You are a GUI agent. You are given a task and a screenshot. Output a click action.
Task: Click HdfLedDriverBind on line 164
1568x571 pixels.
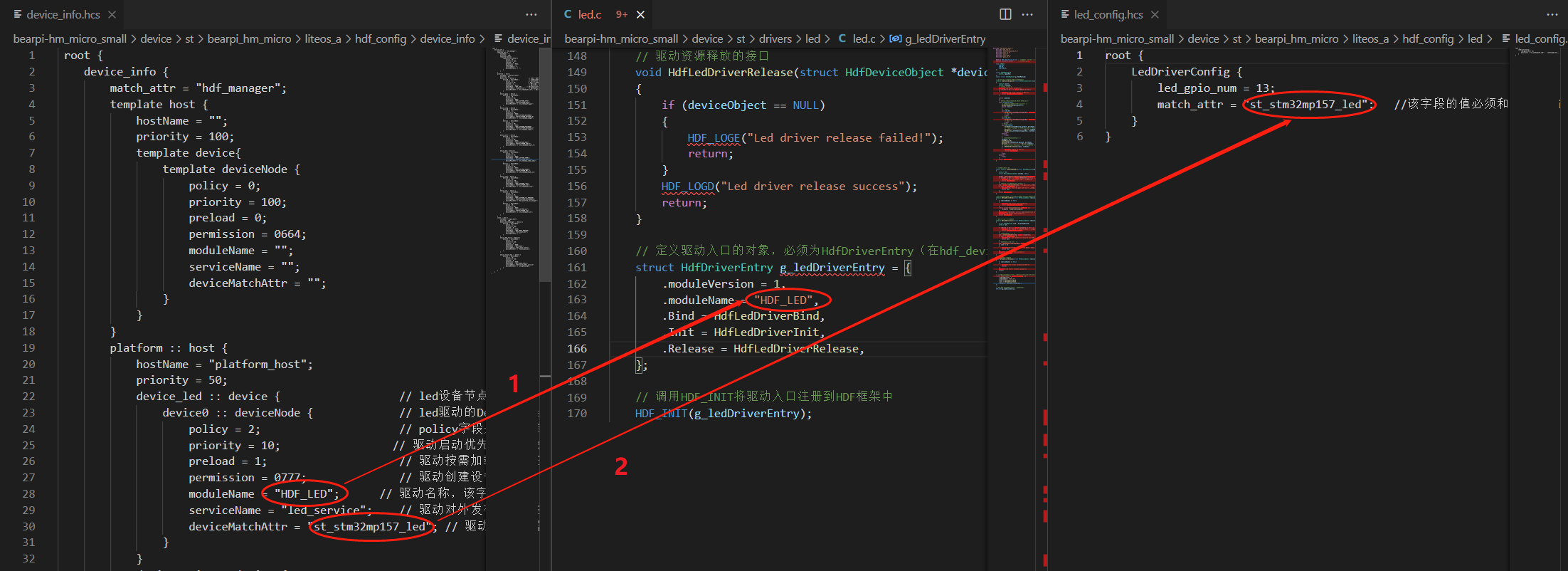pos(768,315)
